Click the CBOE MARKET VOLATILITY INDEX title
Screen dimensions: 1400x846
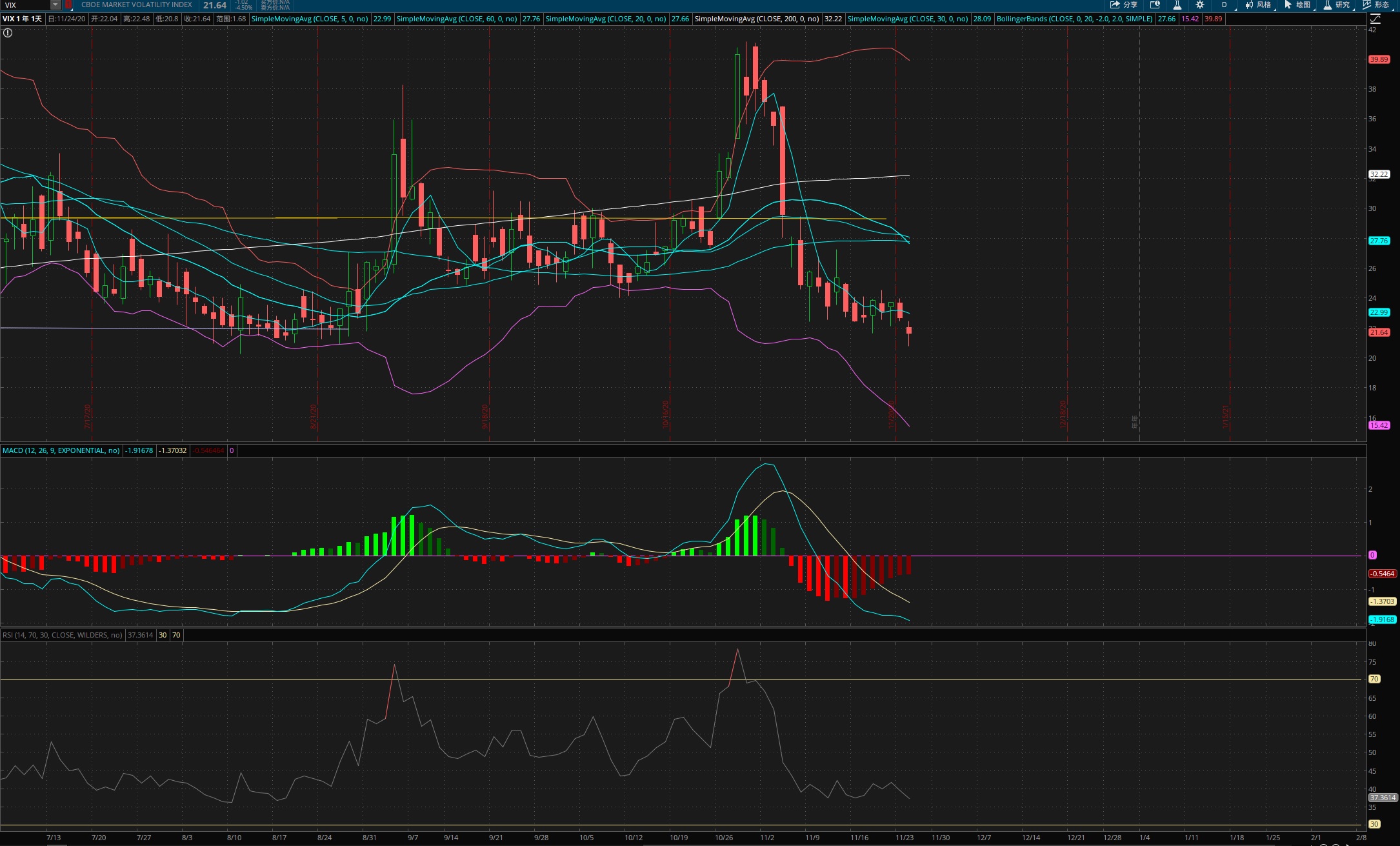click(x=137, y=5)
